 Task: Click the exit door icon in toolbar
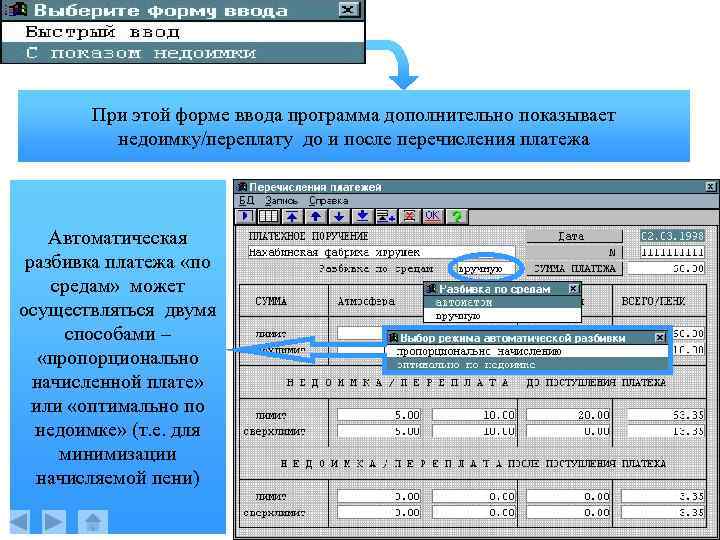tap(246, 216)
